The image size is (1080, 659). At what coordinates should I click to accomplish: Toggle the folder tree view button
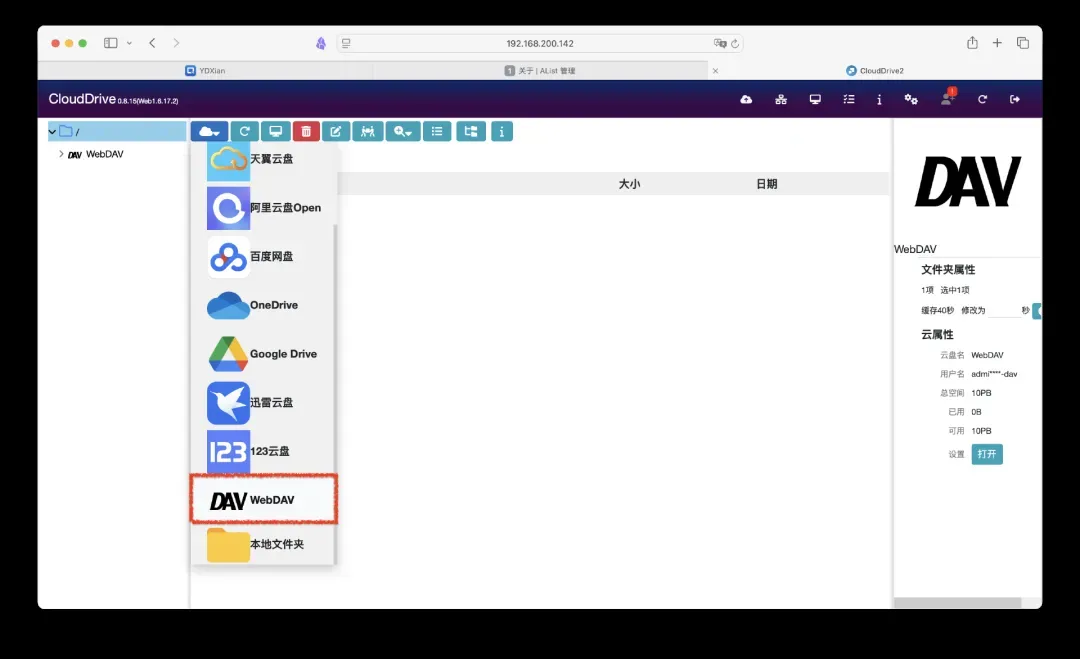tap(470, 131)
